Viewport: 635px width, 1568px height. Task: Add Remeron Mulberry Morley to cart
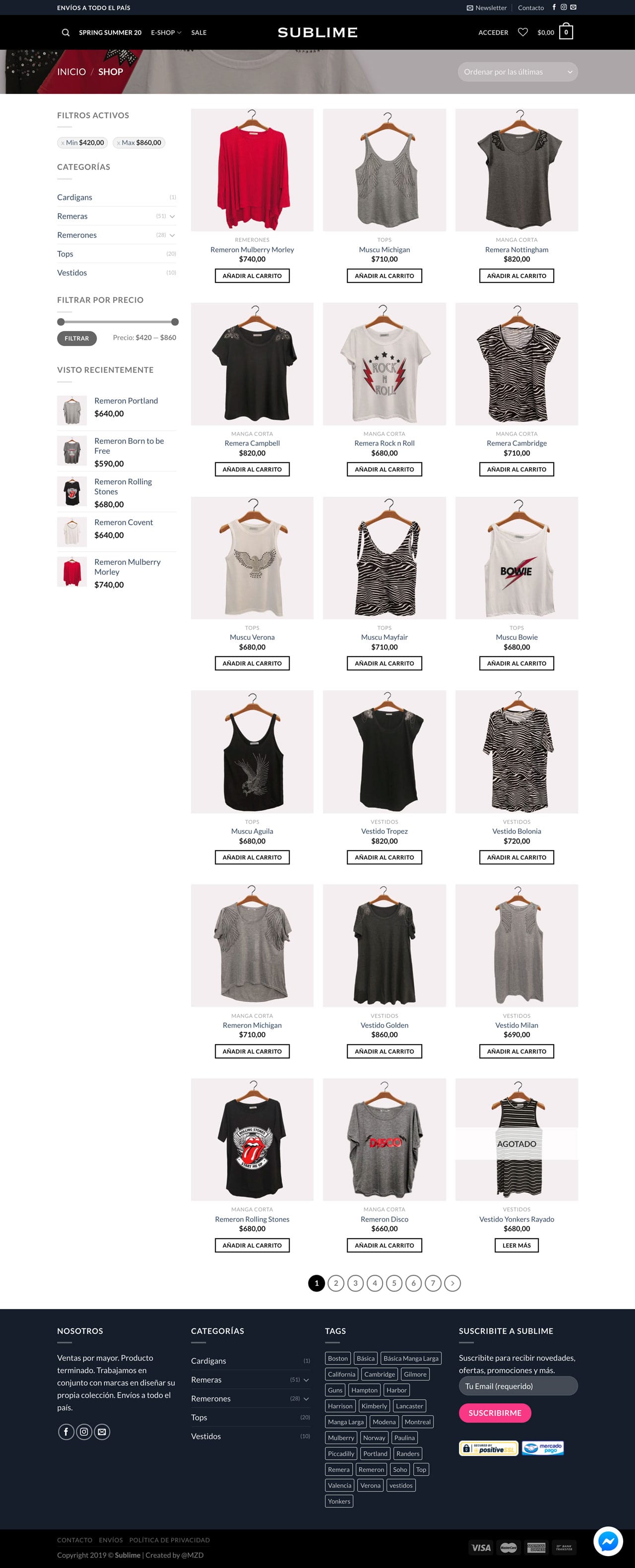[252, 276]
